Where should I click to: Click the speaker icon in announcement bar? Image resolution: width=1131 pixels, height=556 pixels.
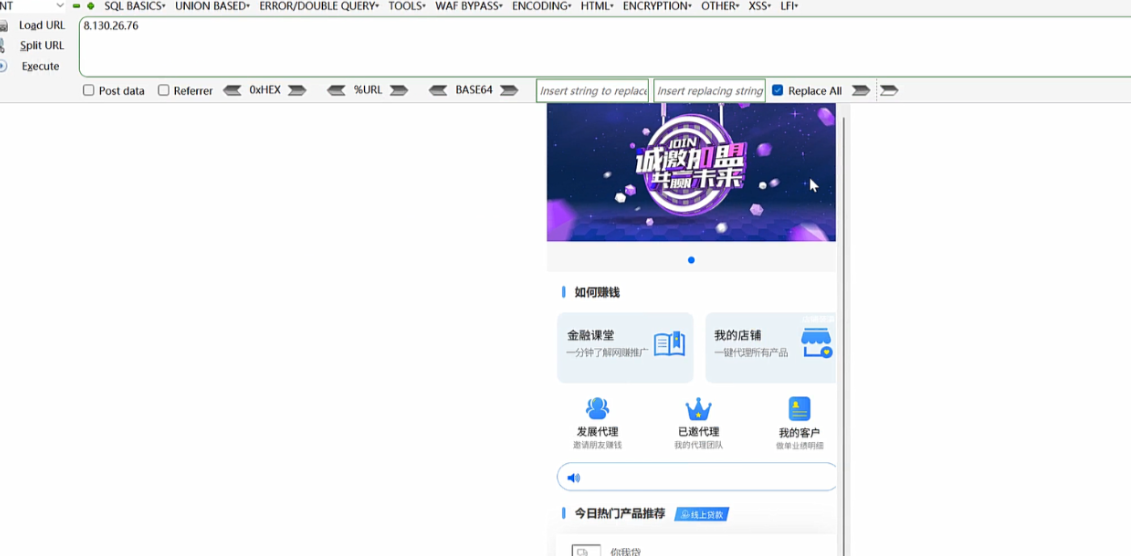click(x=573, y=477)
